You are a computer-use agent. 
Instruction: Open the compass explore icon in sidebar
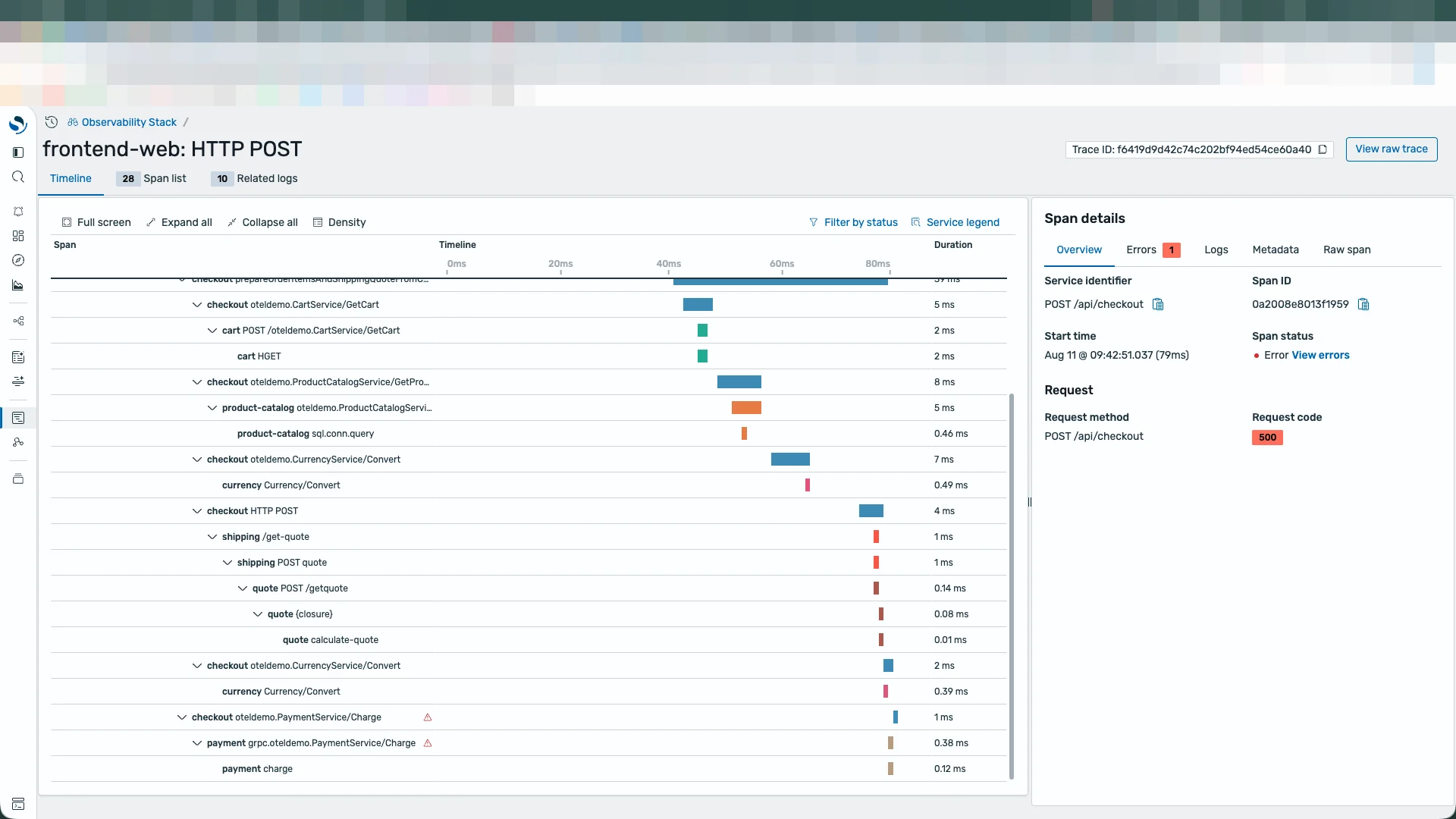[x=18, y=260]
